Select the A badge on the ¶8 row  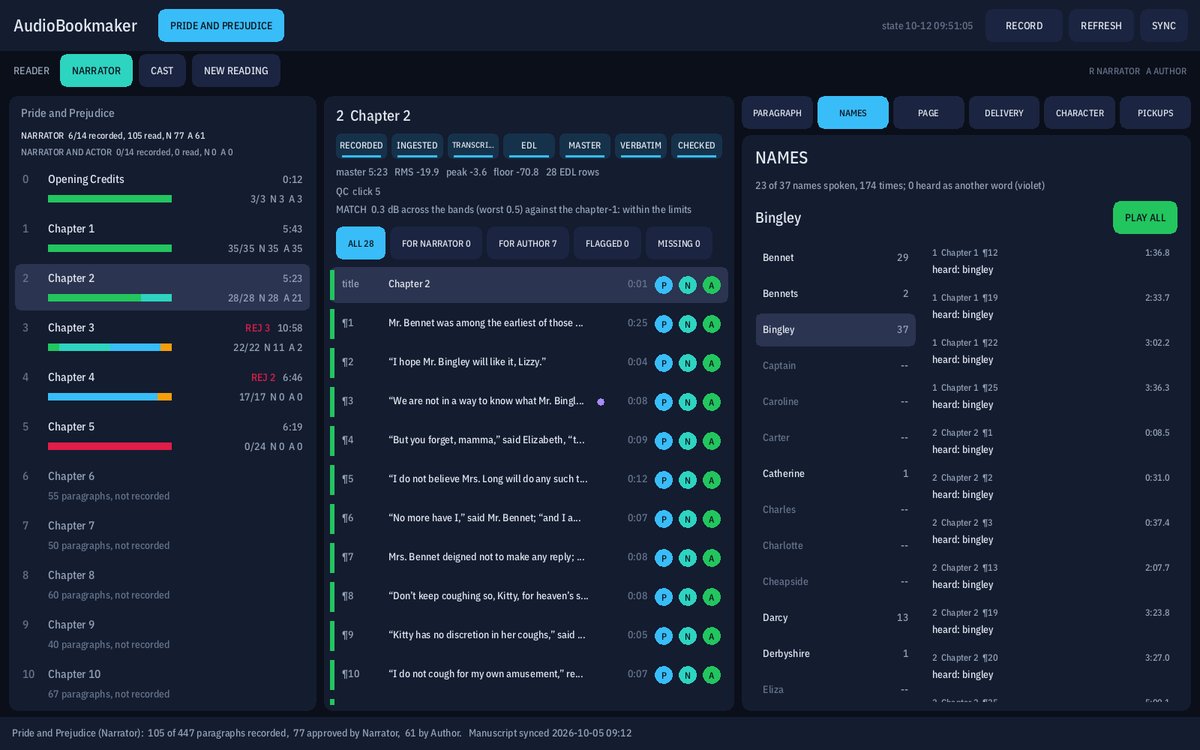[712, 597]
